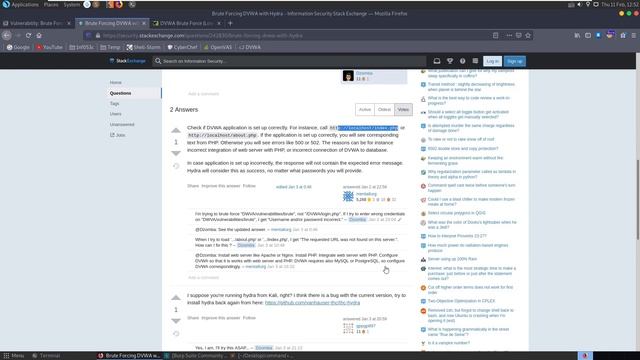
Task: Go back to the previous page
Action: (x=7, y=36)
